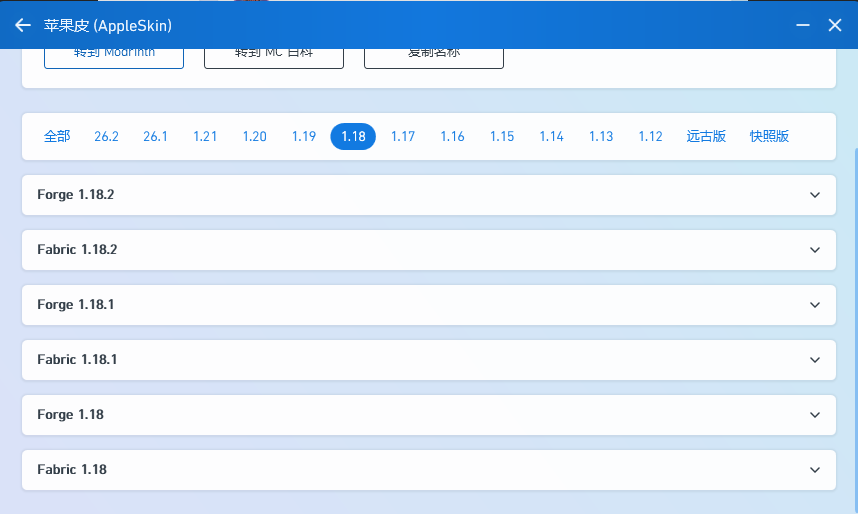Click the 复制名称 button
Viewport: 858px width, 514px height.
point(434,58)
